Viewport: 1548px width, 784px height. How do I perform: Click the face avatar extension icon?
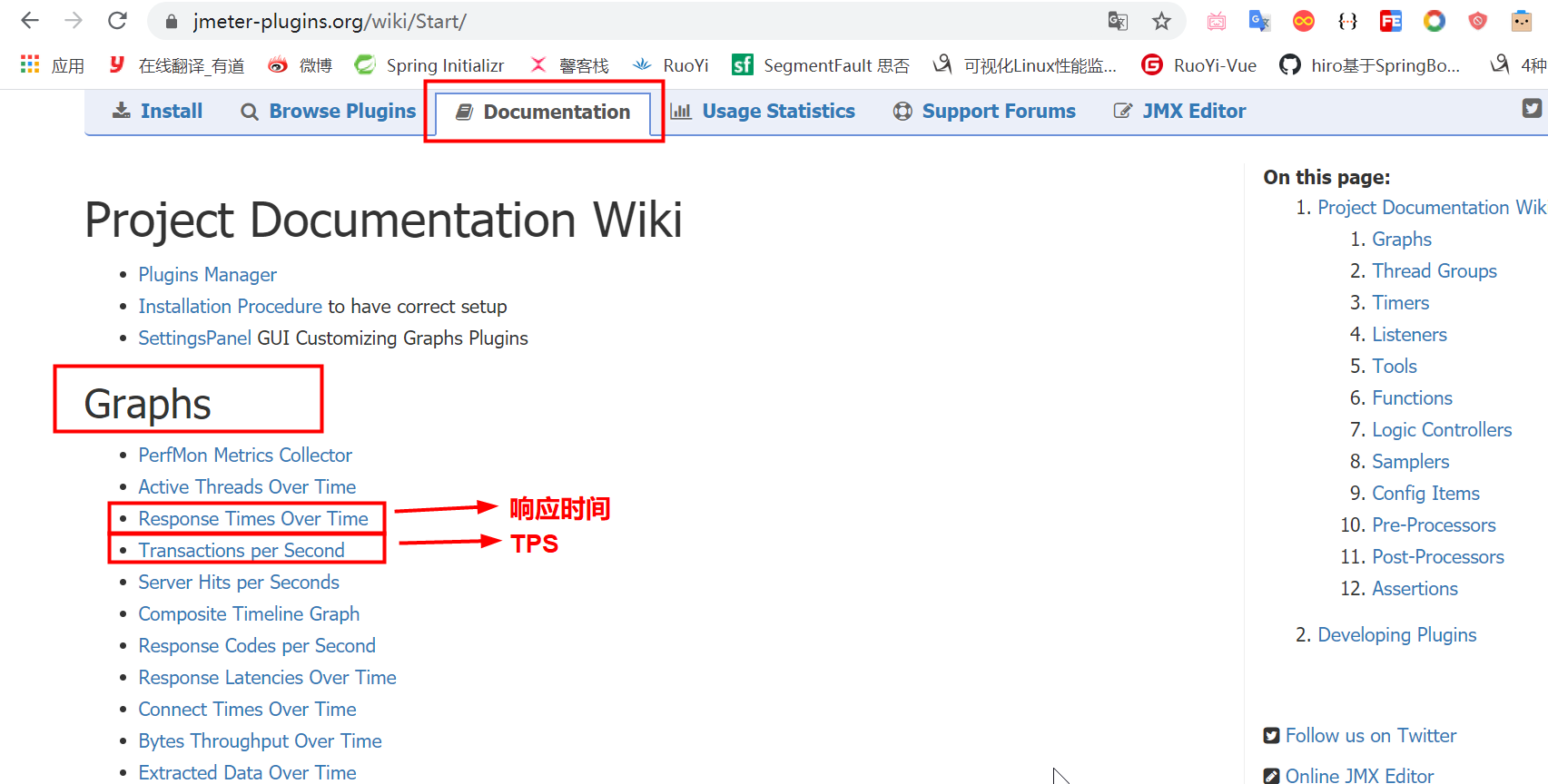point(1522,21)
